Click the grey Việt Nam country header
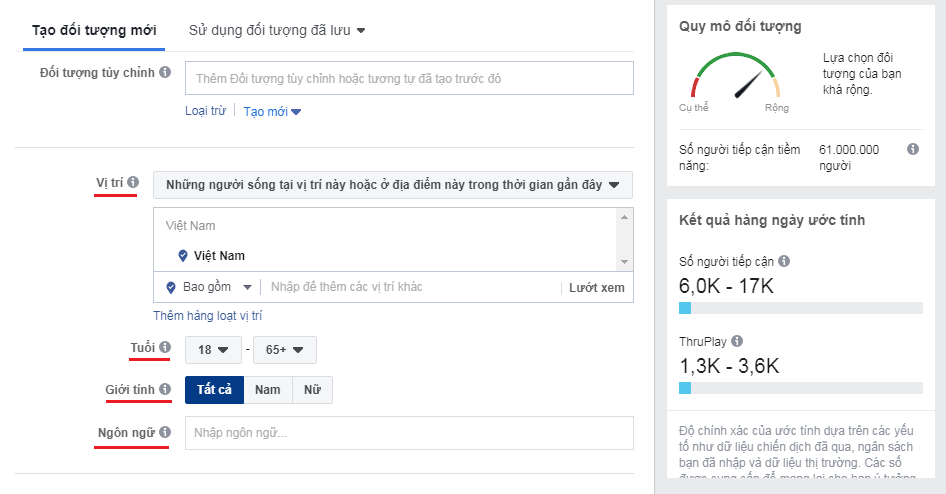The width and height of the screenshot is (946, 494). (191, 226)
